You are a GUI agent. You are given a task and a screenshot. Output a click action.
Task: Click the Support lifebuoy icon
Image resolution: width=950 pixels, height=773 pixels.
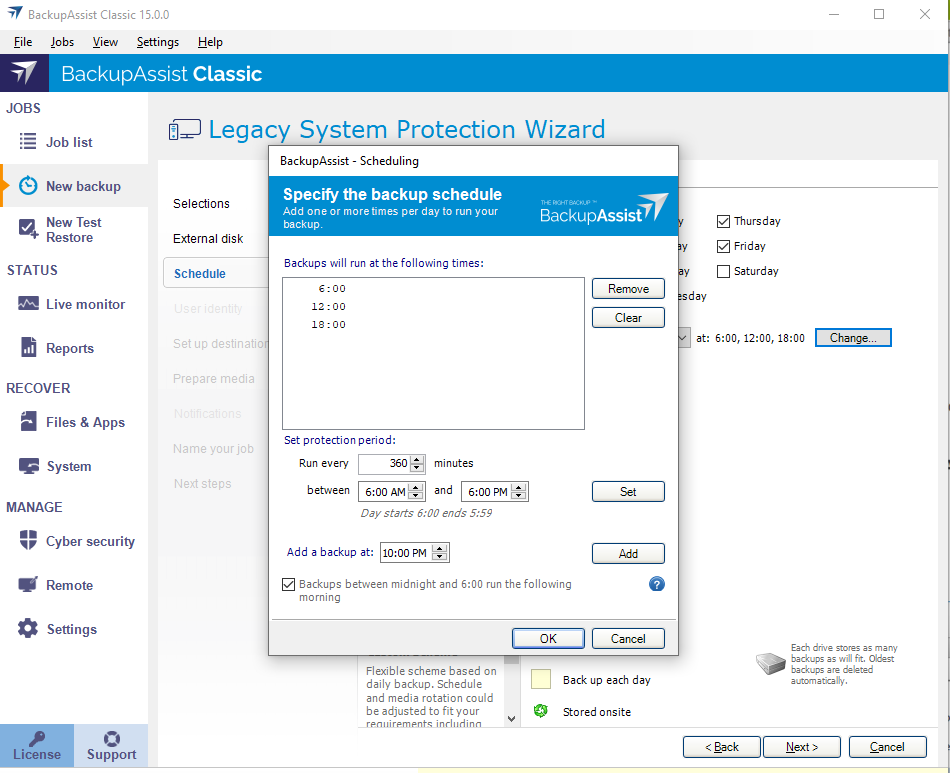click(111, 739)
